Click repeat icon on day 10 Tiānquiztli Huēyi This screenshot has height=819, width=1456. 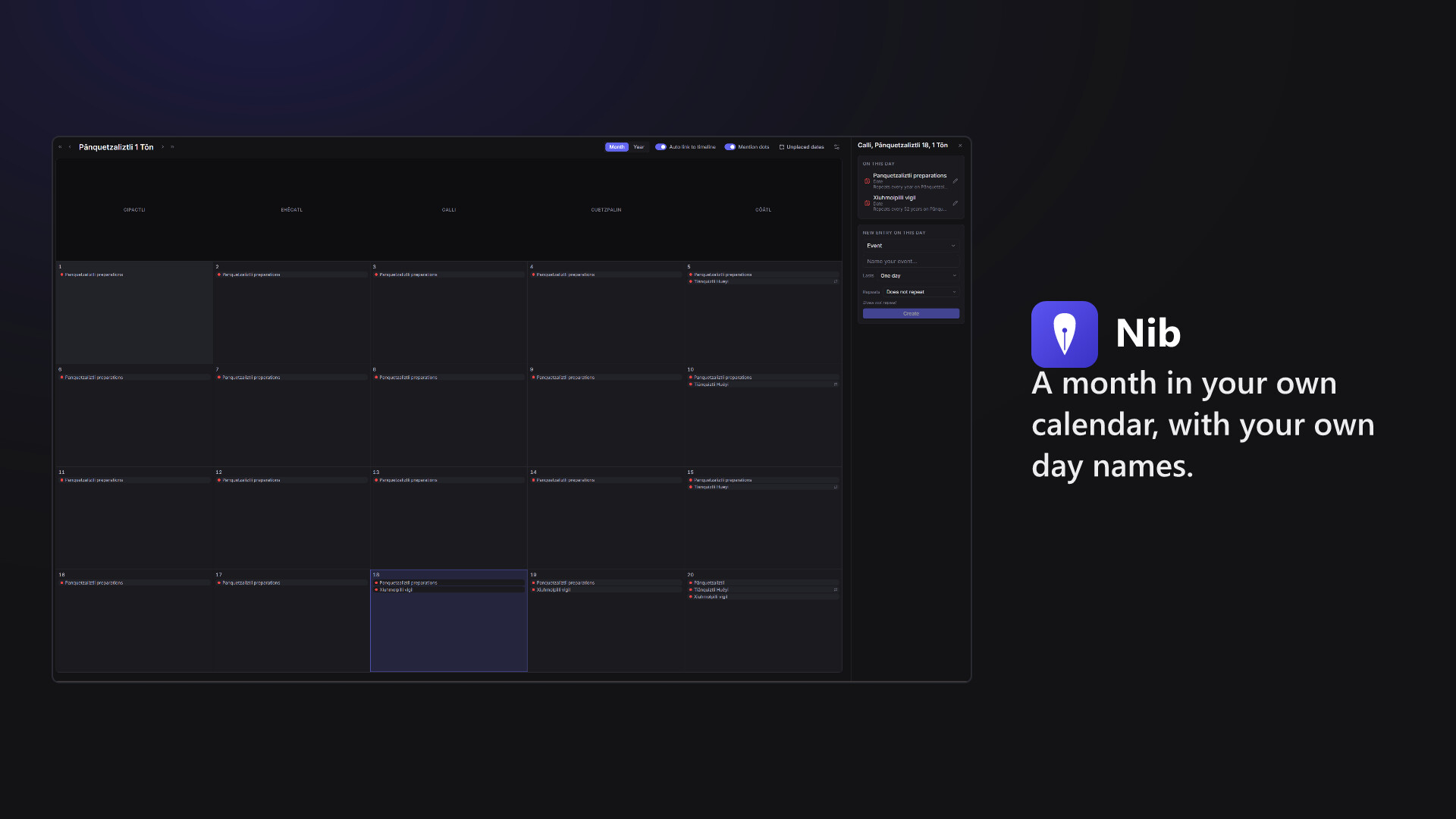point(836,384)
